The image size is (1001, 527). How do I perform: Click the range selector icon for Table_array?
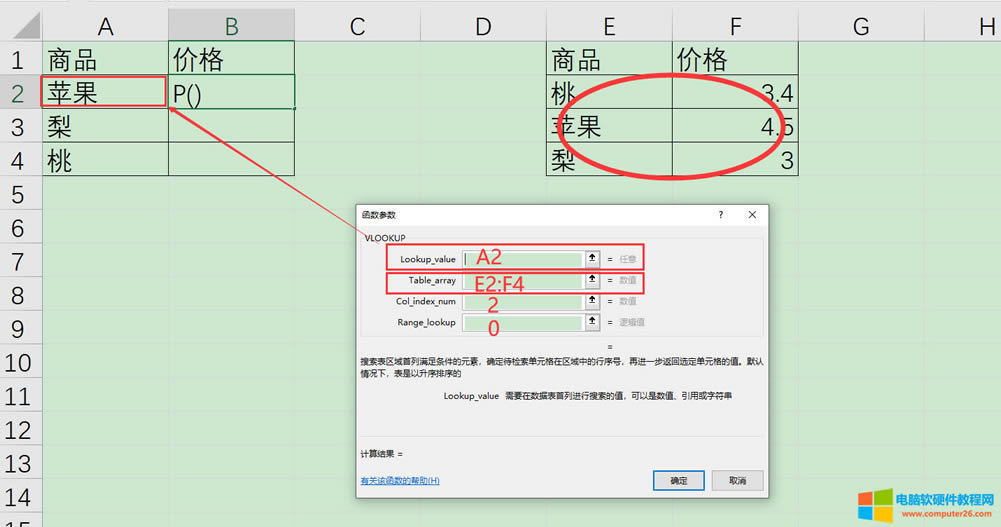pyautogui.click(x=592, y=281)
